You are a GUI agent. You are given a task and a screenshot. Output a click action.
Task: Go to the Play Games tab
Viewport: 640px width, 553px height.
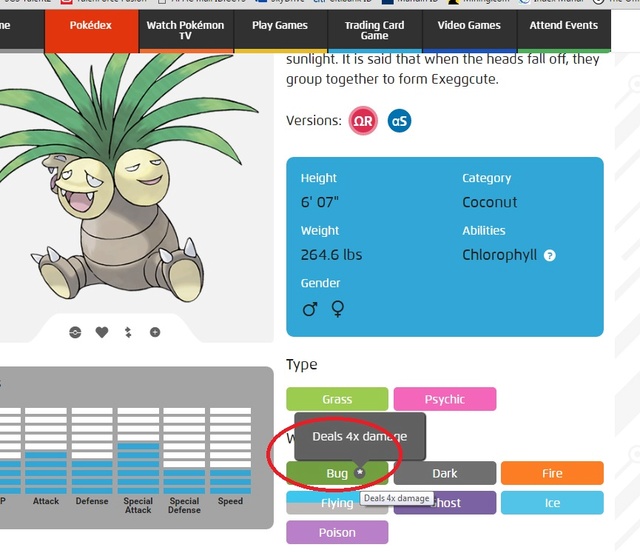[x=280, y=31]
